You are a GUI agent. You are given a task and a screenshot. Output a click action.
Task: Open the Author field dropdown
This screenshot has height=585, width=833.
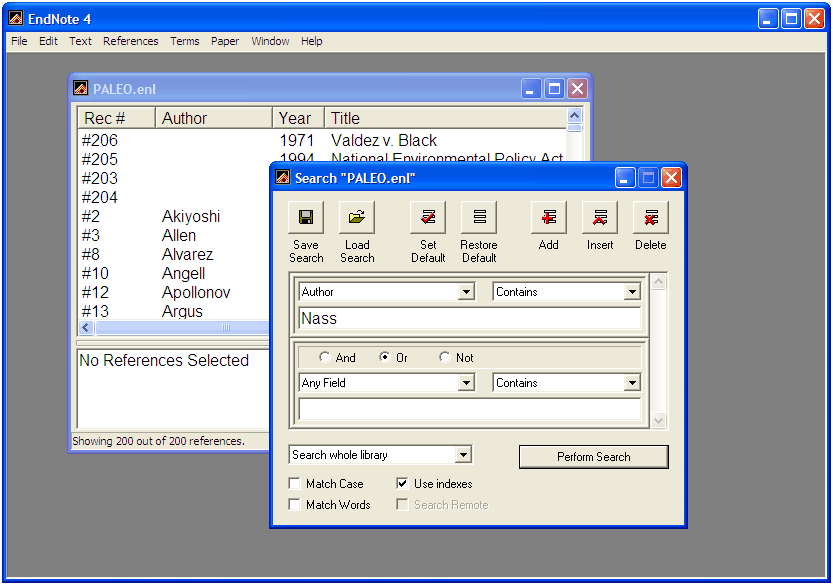coord(466,292)
